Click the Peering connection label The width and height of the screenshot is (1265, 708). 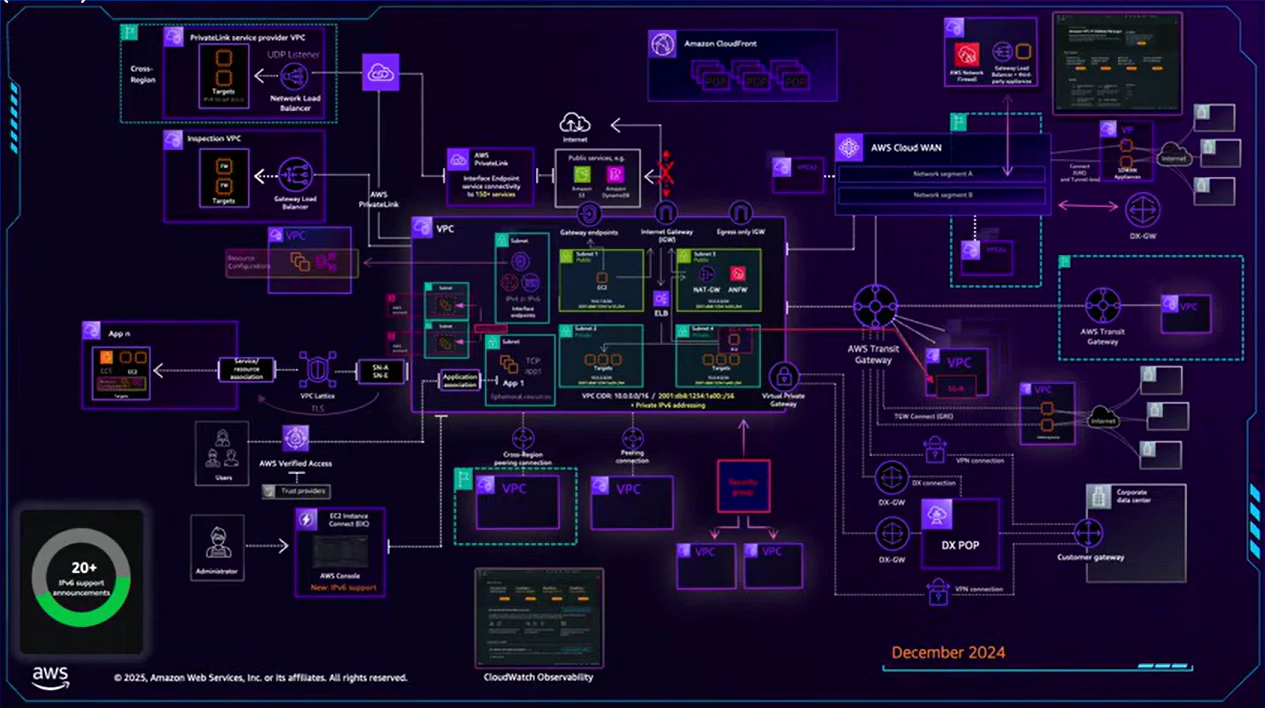click(633, 458)
